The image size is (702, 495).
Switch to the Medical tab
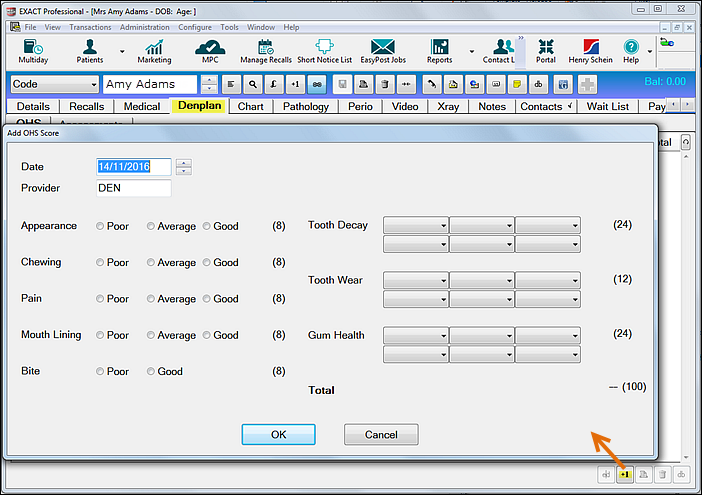pos(142,107)
